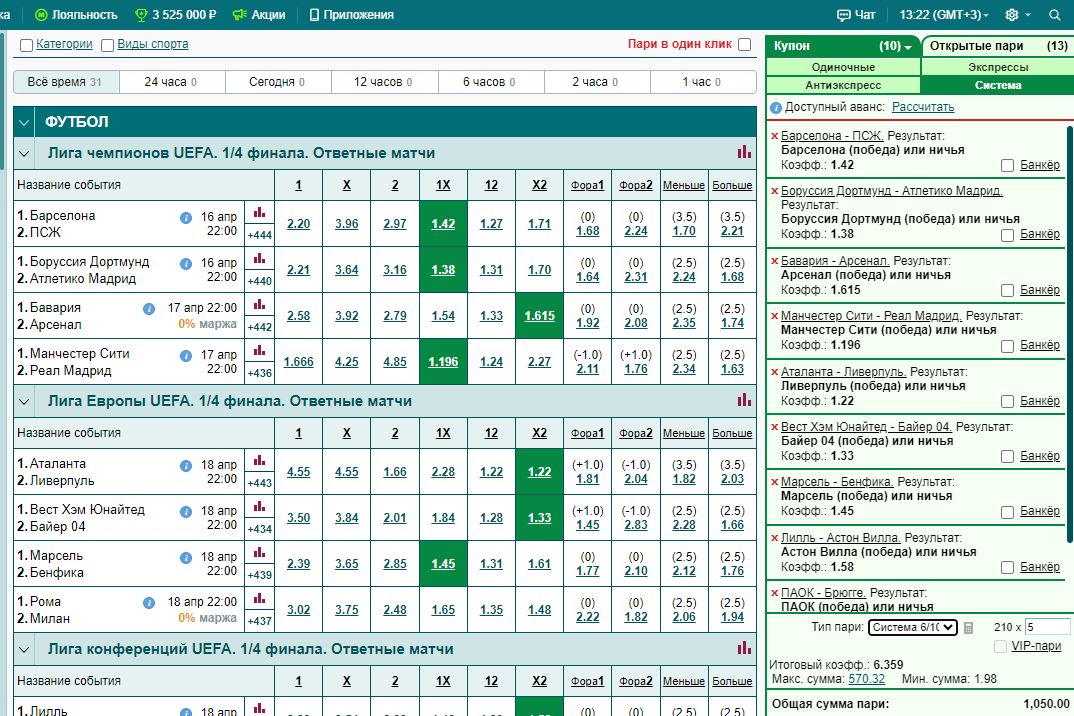This screenshot has width=1074, height=716.
Task: Collapse Лига Европы UEFA section
Action: coord(24,402)
